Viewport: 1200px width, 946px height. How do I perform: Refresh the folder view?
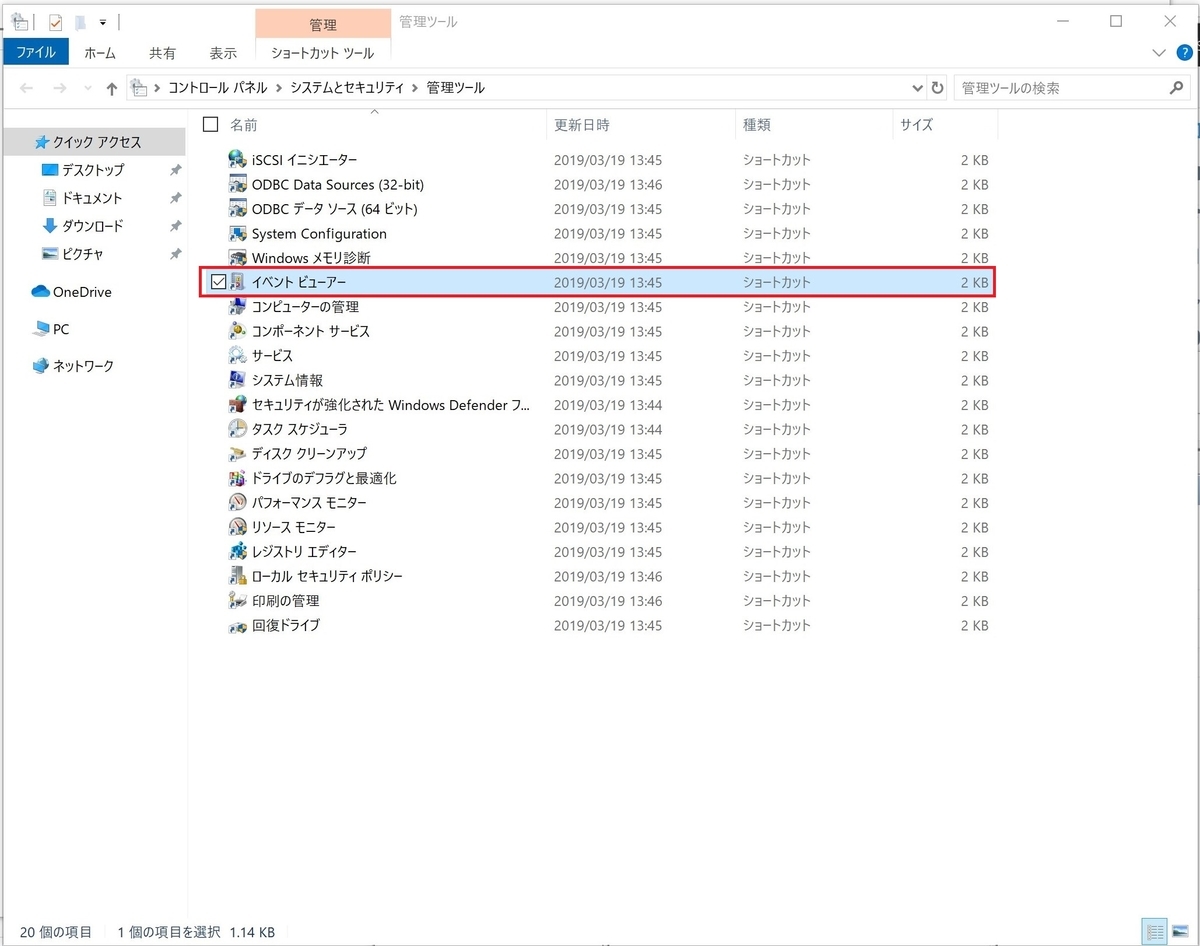(937, 88)
